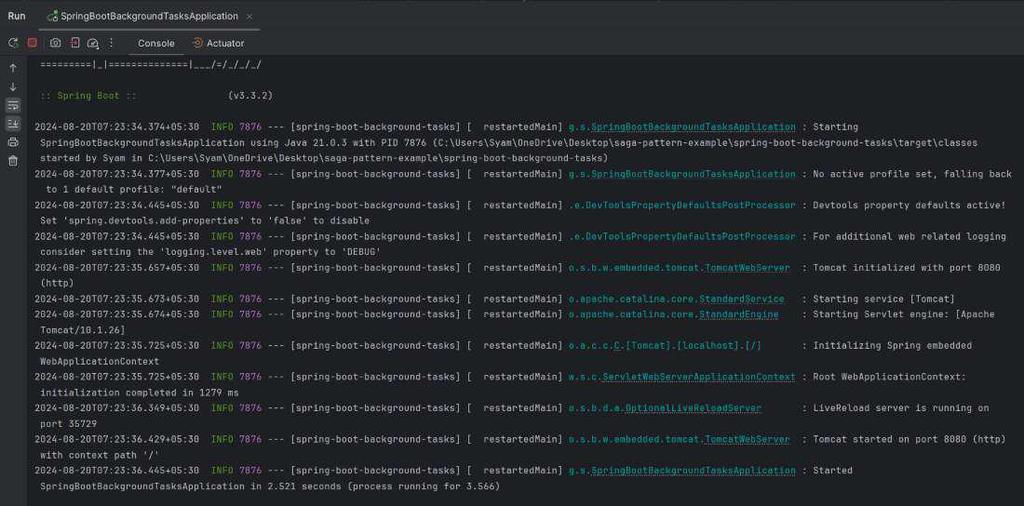
Task: Click timestamp 2024-08-20T07:23:36.349+05:30
Action: pyautogui.click(x=117, y=408)
